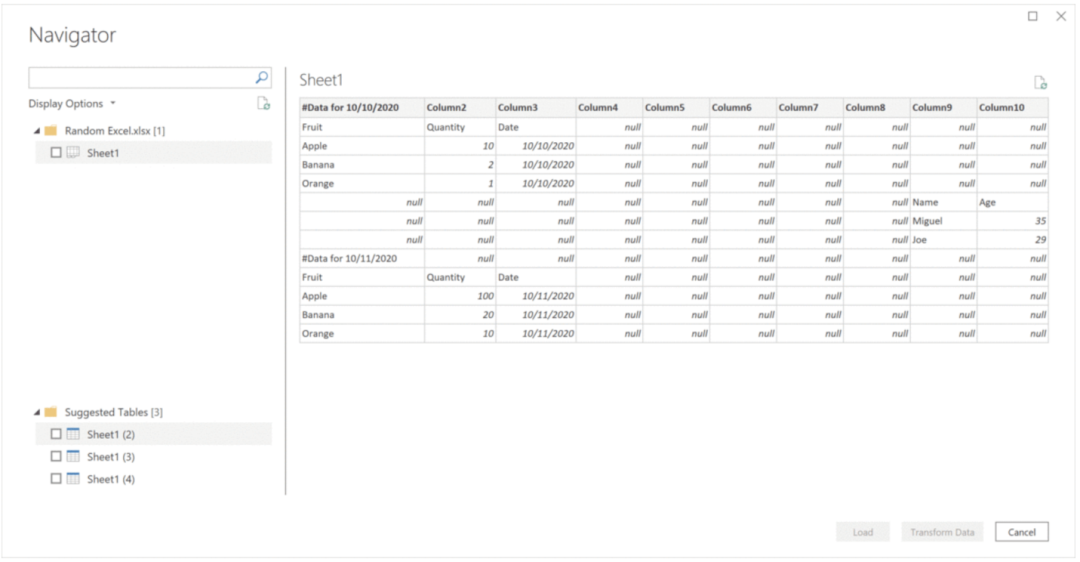This screenshot has height=562, width=1080.
Task: Click the Column6 header
Action: (x=743, y=108)
